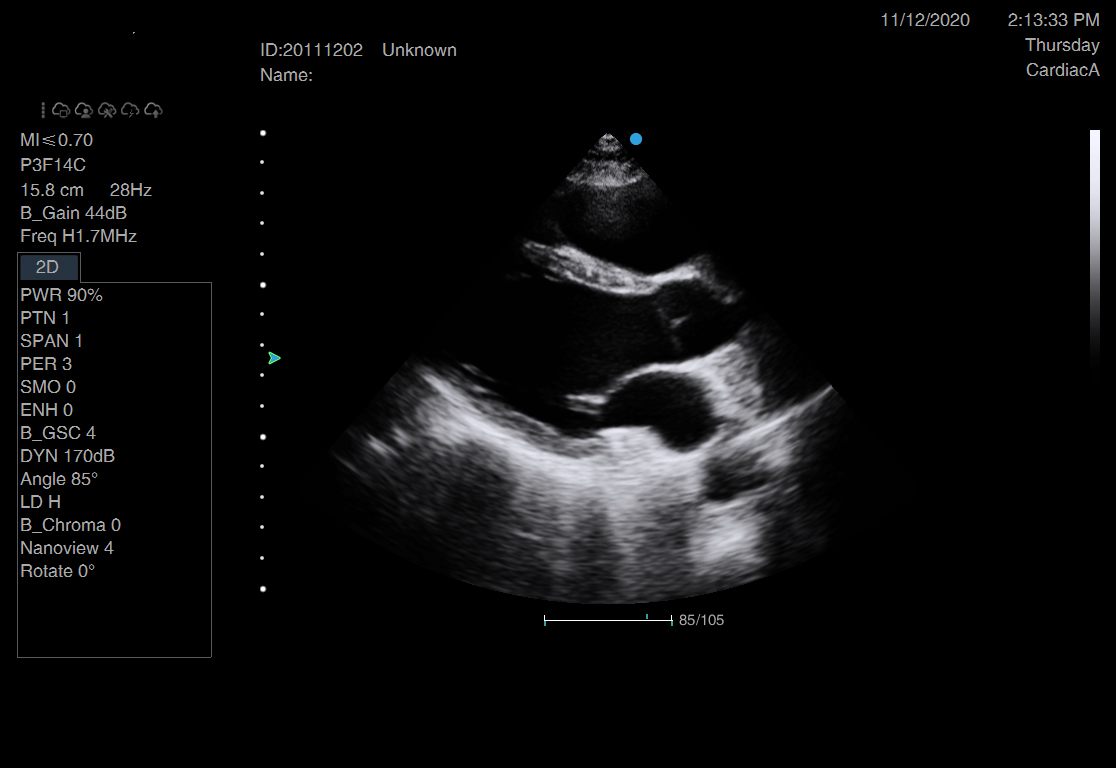Image resolution: width=1116 pixels, height=768 pixels.
Task: Open the cloud tools wrench icon
Action: (107, 110)
